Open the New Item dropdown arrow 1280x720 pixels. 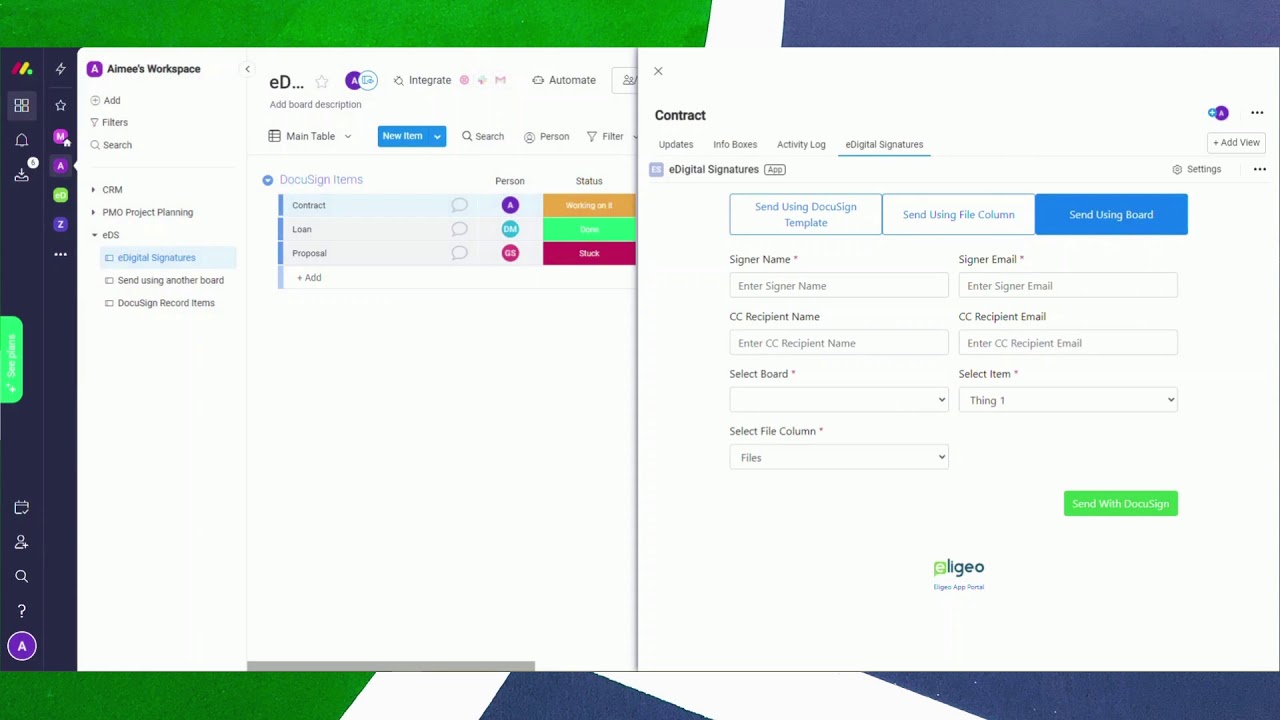[437, 136]
